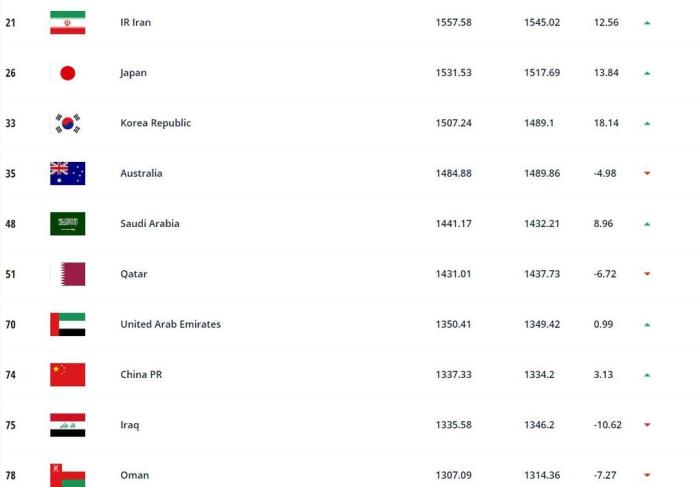Click the Qatar flag icon
The width and height of the screenshot is (700, 487).
[67, 274]
